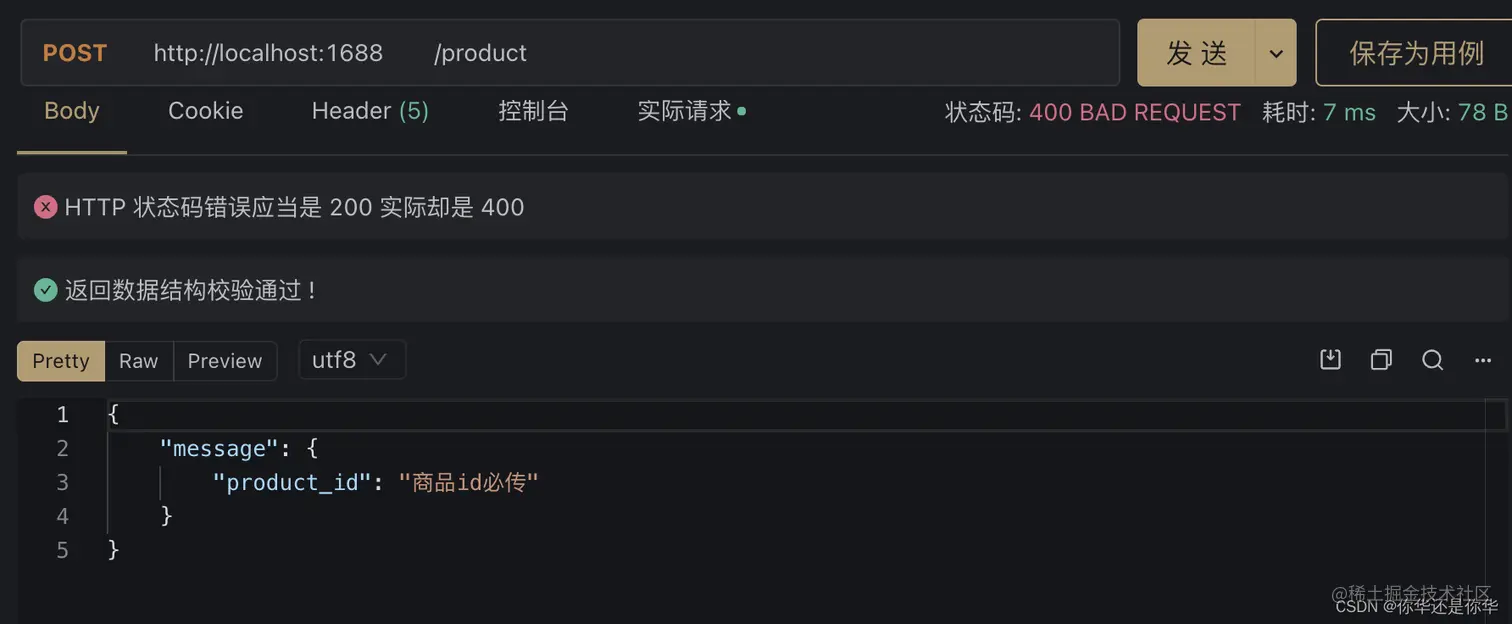Open the utf8 encoding dropdown

point(351,359)
